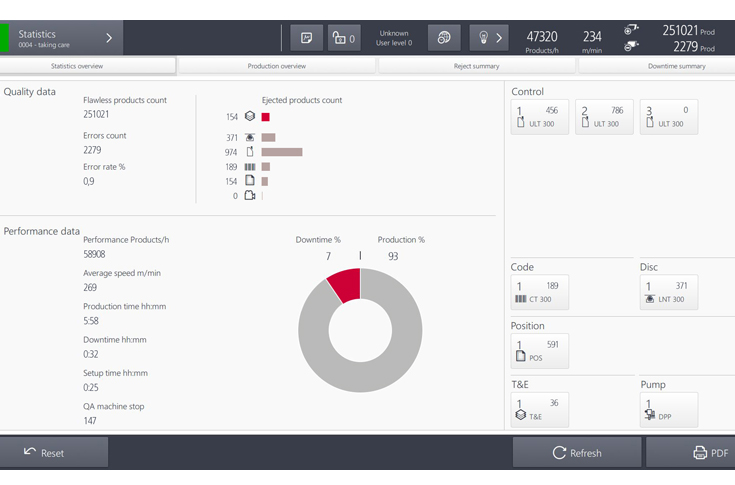This screenshot has width=735, height=485.
Task: Click the Refresh button
Action: 577,453
